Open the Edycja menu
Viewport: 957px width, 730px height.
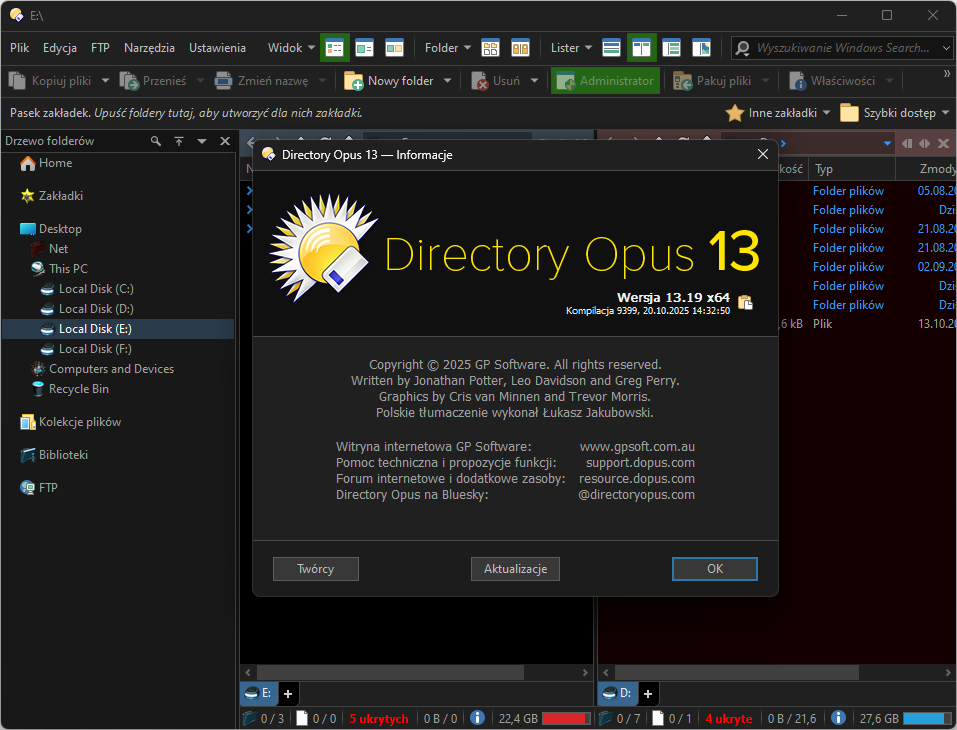60,48
